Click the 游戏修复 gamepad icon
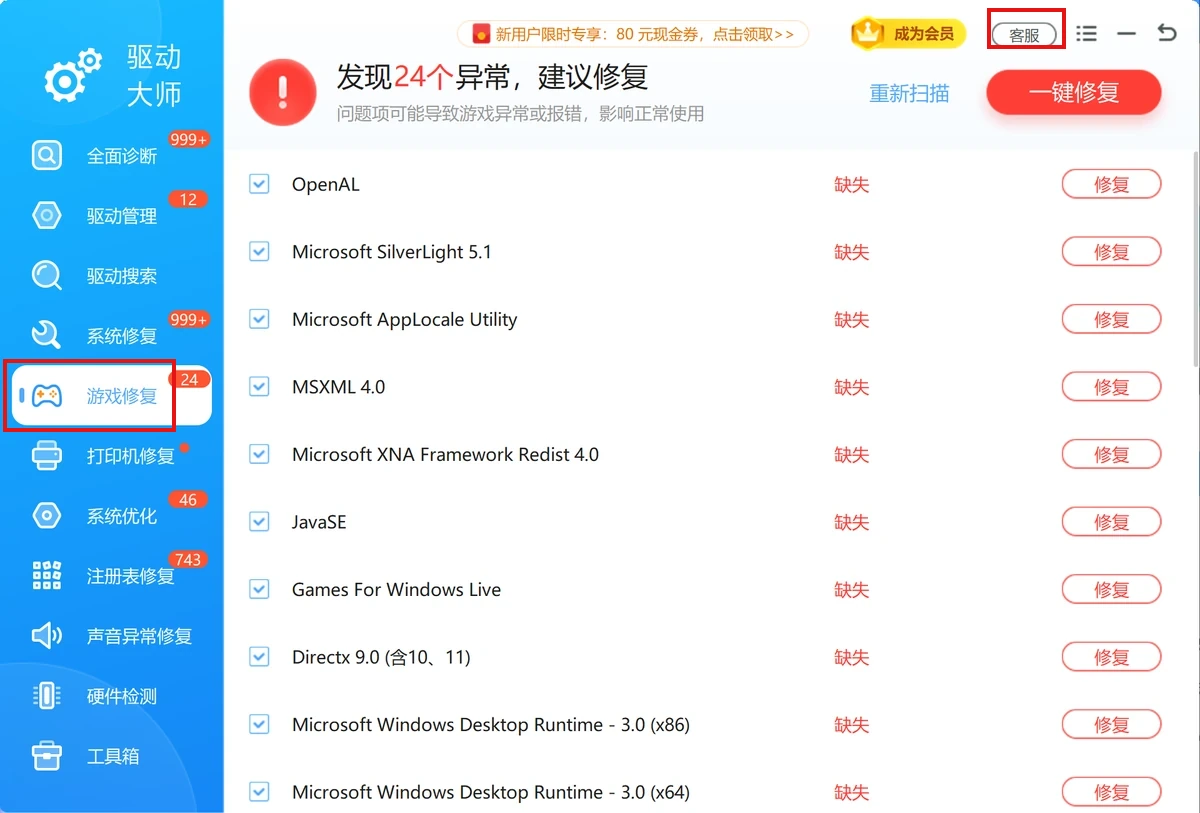The width and height of the screenshot is (1200, 813). [47, 396]
